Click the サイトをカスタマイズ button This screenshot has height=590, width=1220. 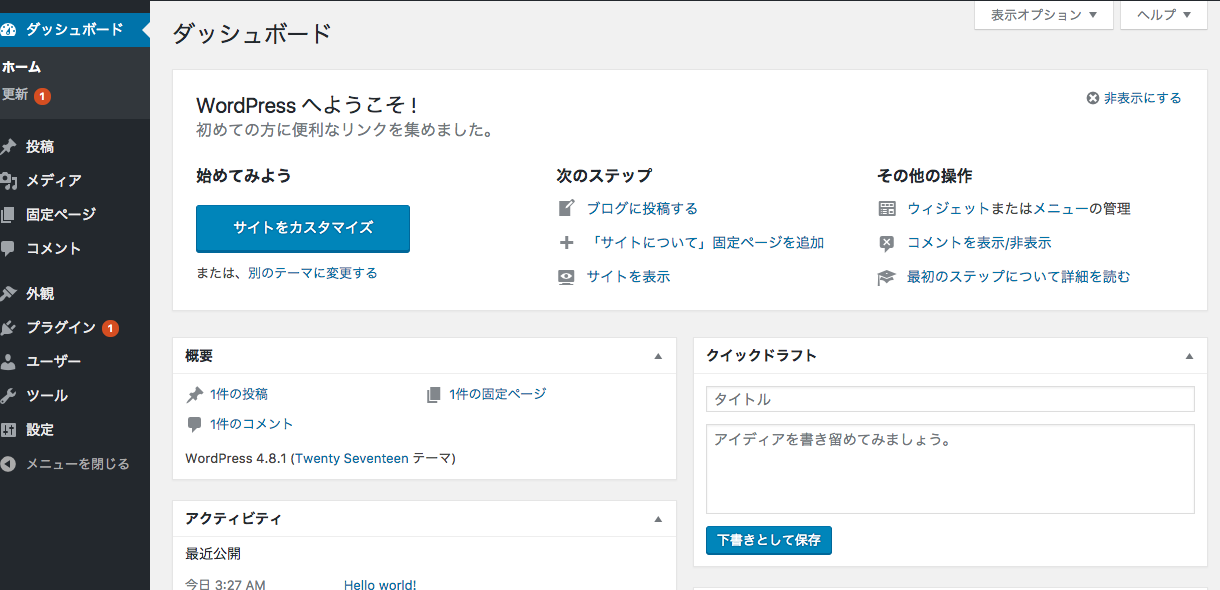click(x=303, y=228)
